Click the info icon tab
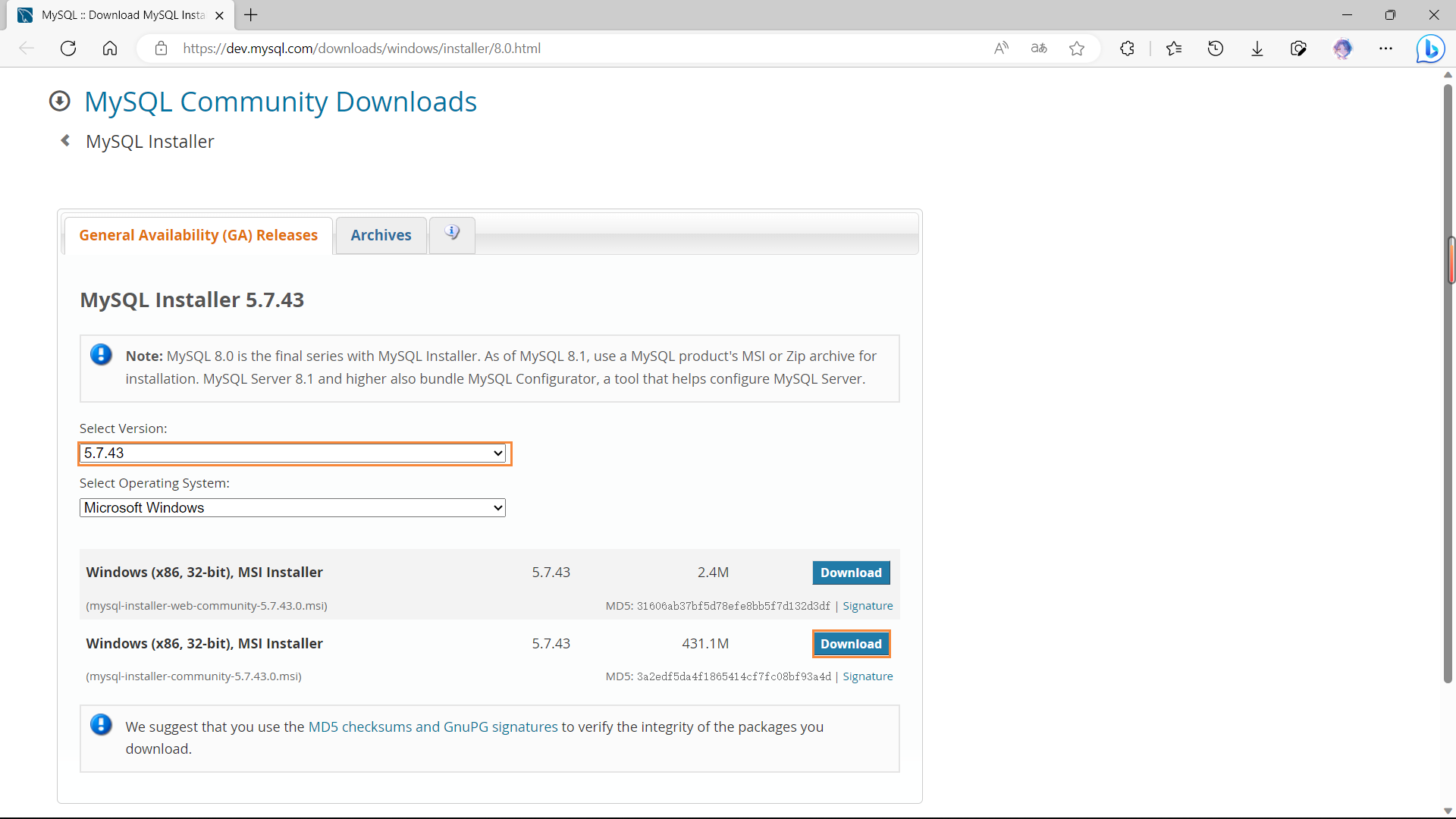The width and height of the screenshot is (1456, 819). (x=452, y=234)
